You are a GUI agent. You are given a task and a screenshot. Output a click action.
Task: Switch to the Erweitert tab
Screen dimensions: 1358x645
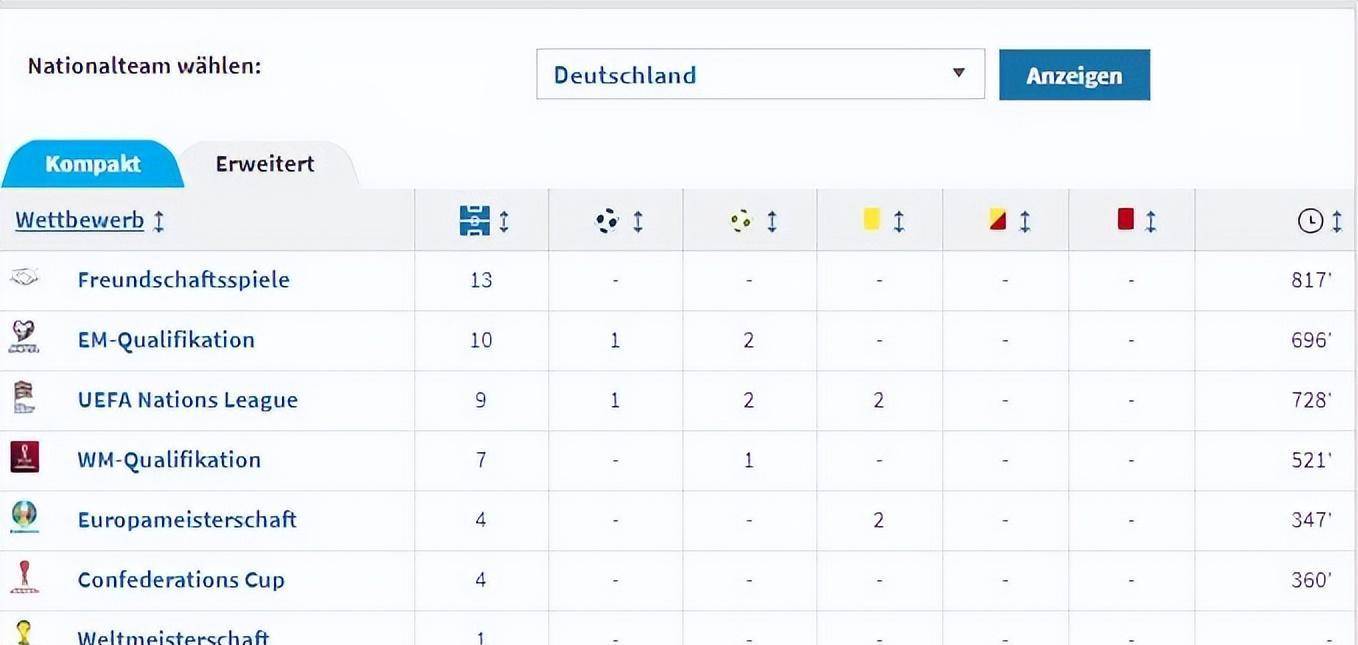pos(265,164)
